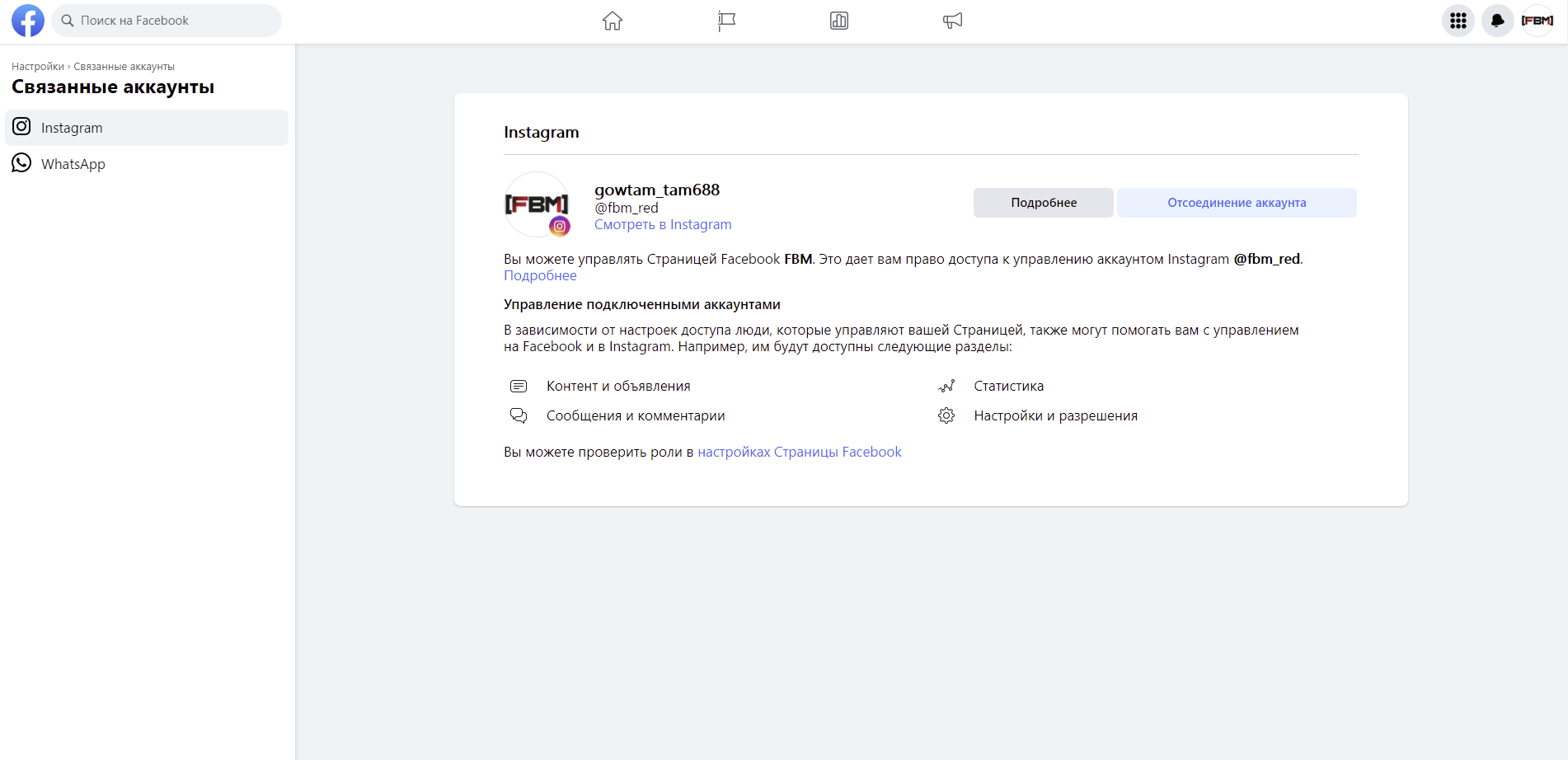Click the FBM account profile picture

[535, 203]
